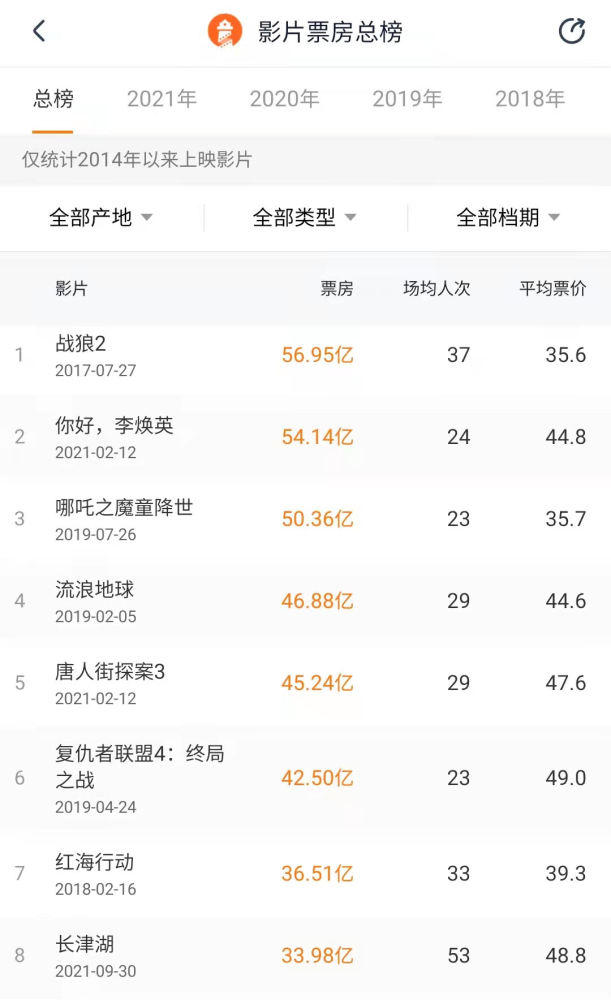Open the 全部产地 region dropdown

(x=101, y=217)
